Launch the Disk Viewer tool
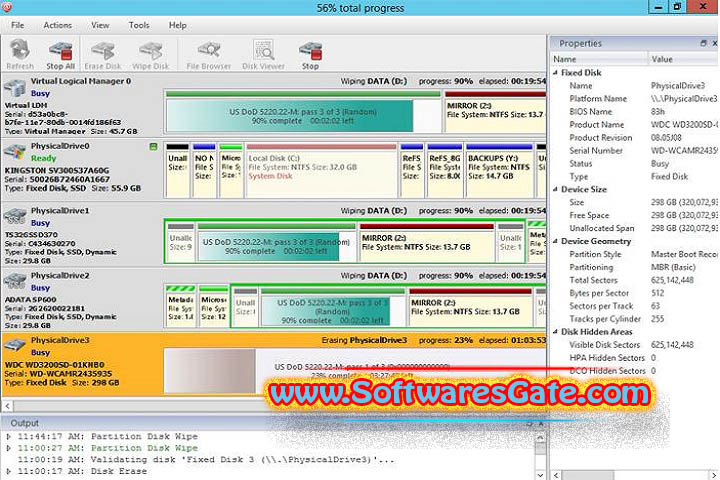Screen dimensions: 720x480 click(x=264, y=54)
